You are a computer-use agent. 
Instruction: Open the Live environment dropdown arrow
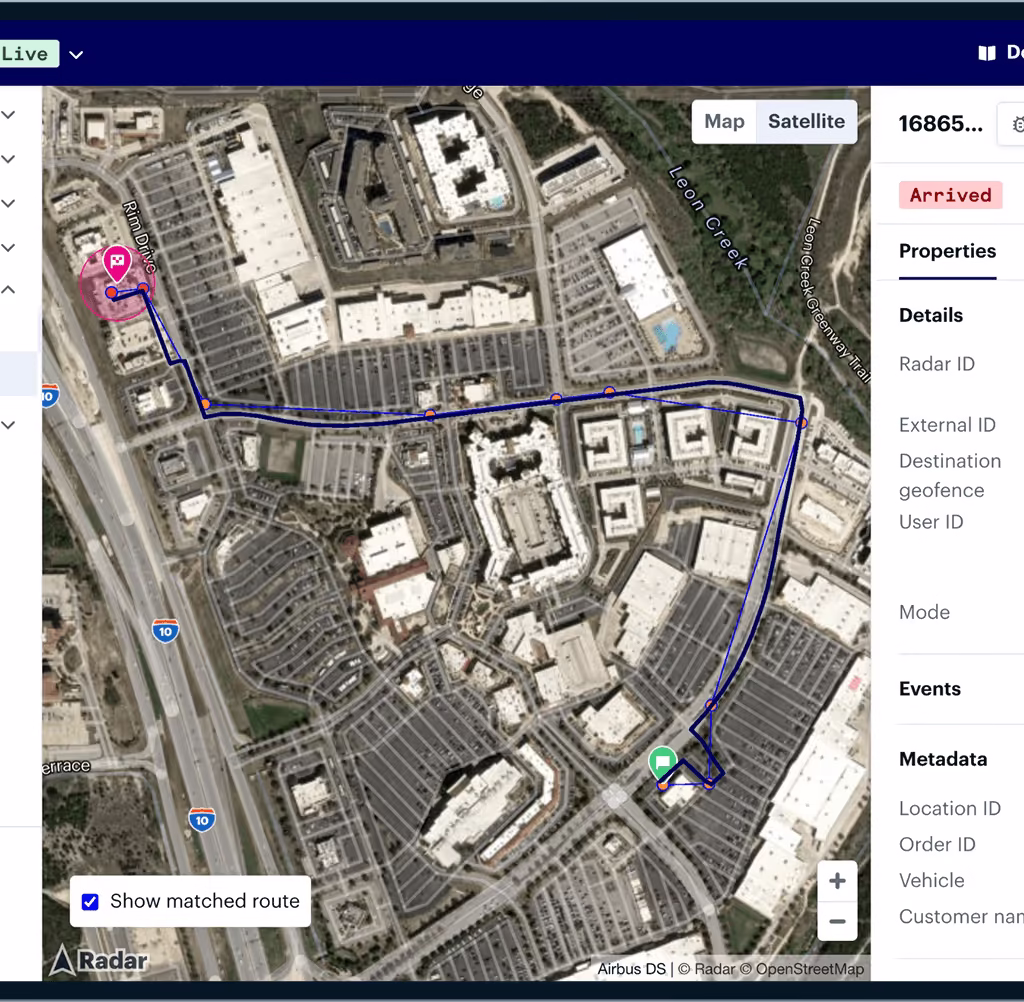pyautogui.click(x=76, y=54)
